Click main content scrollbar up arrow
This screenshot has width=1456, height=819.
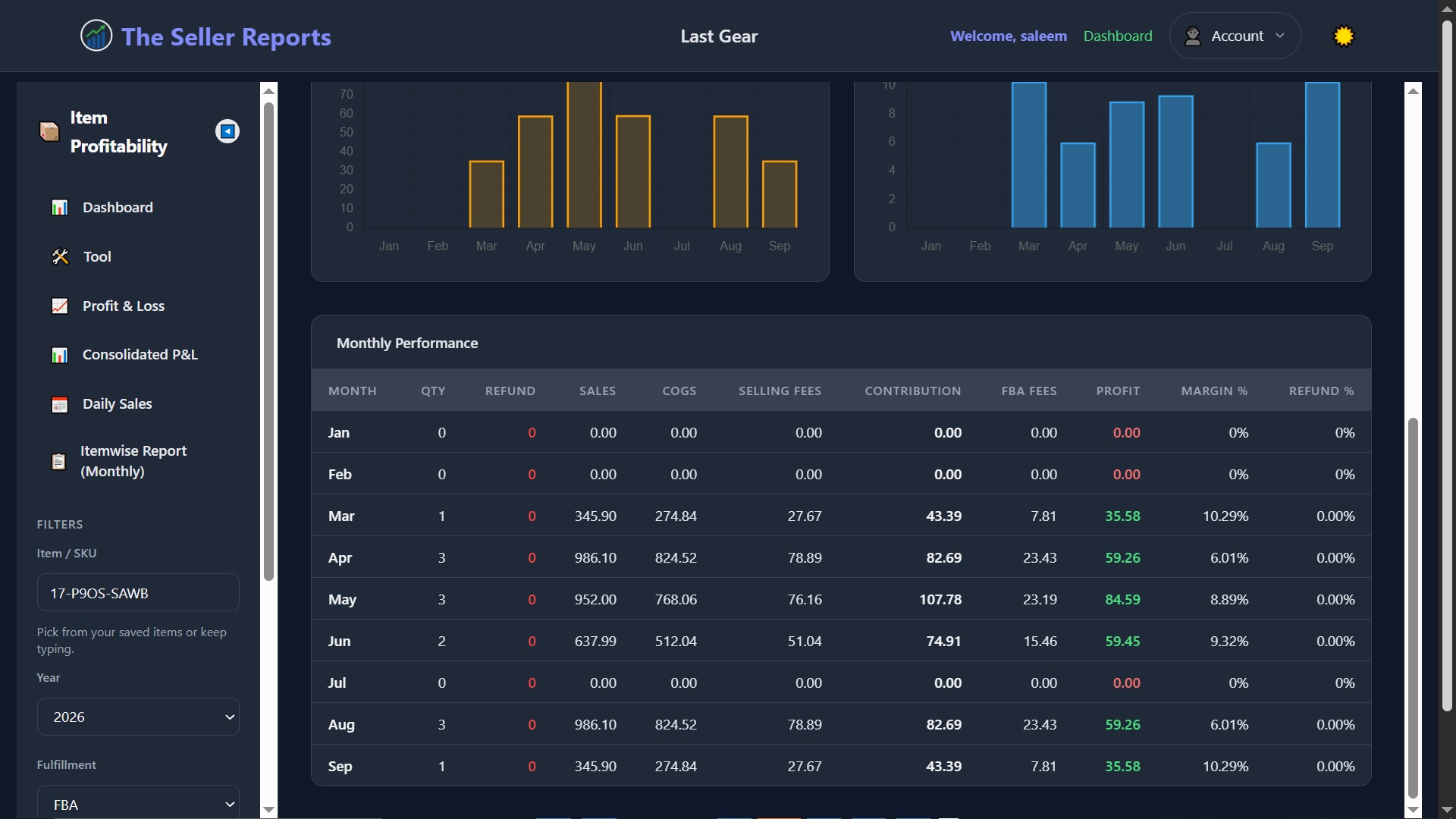point(1413,90)
